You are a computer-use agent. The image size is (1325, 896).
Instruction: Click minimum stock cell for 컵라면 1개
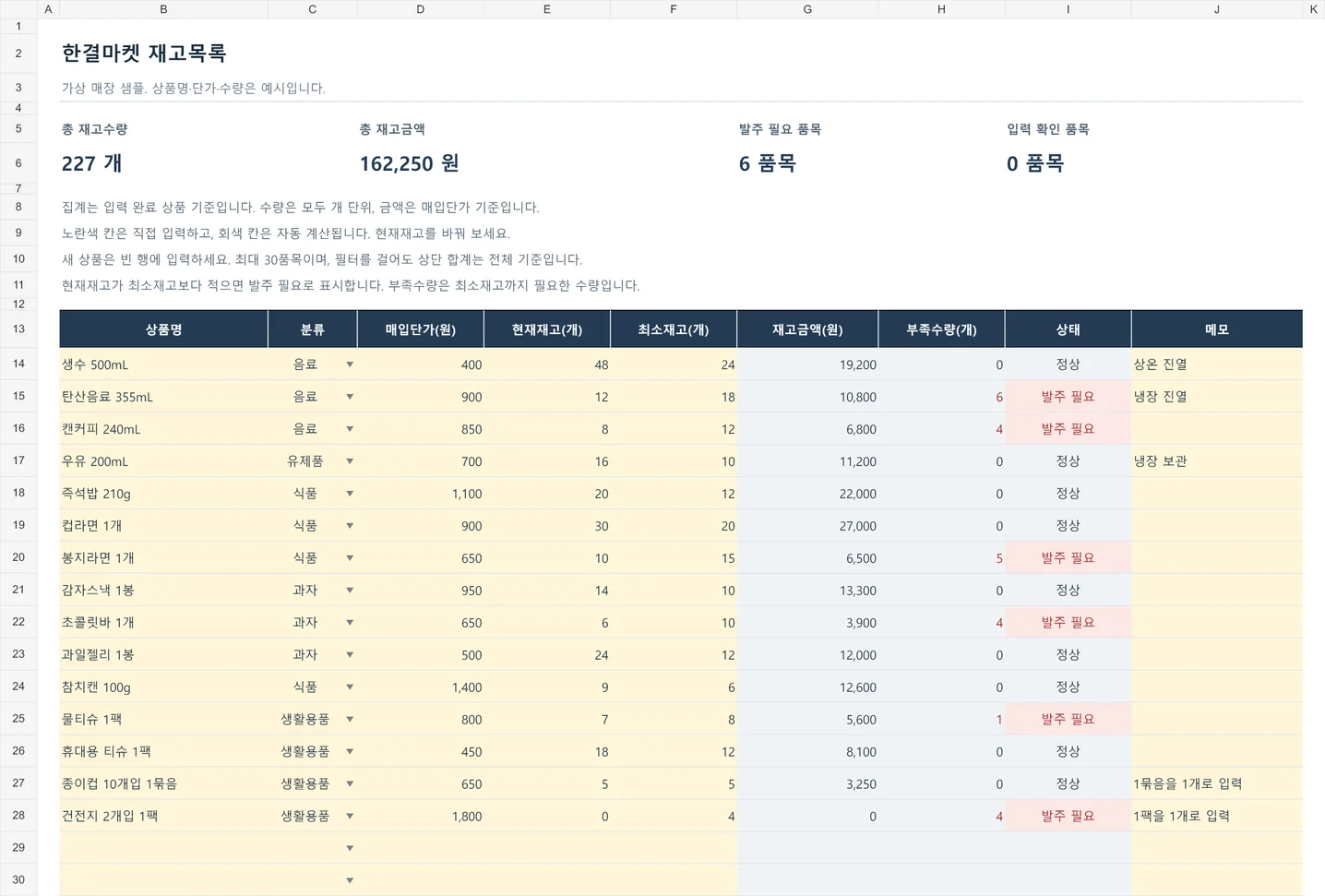[x=674, y=526]
